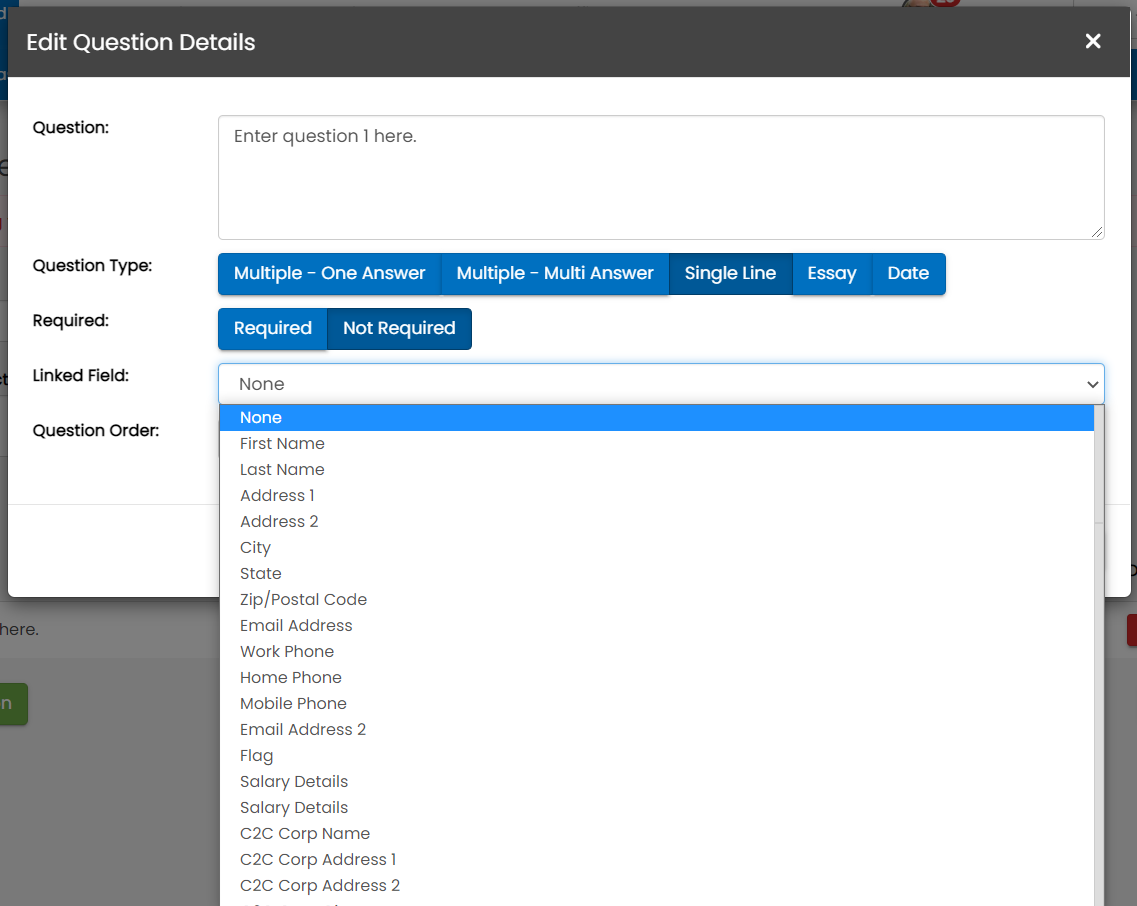Choose Mobile Phone linked field
Image resolution: width=1137 pixels, height=906 pixels.
pos(293,704)
